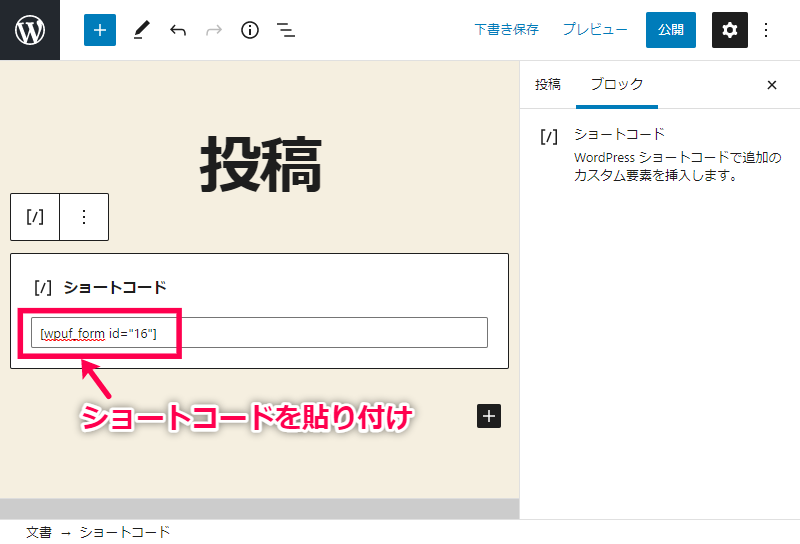Click ショートコード in the bottom breadcrumb
The height and width of the screenshot is (544, 800).
(x=124, y=532)
